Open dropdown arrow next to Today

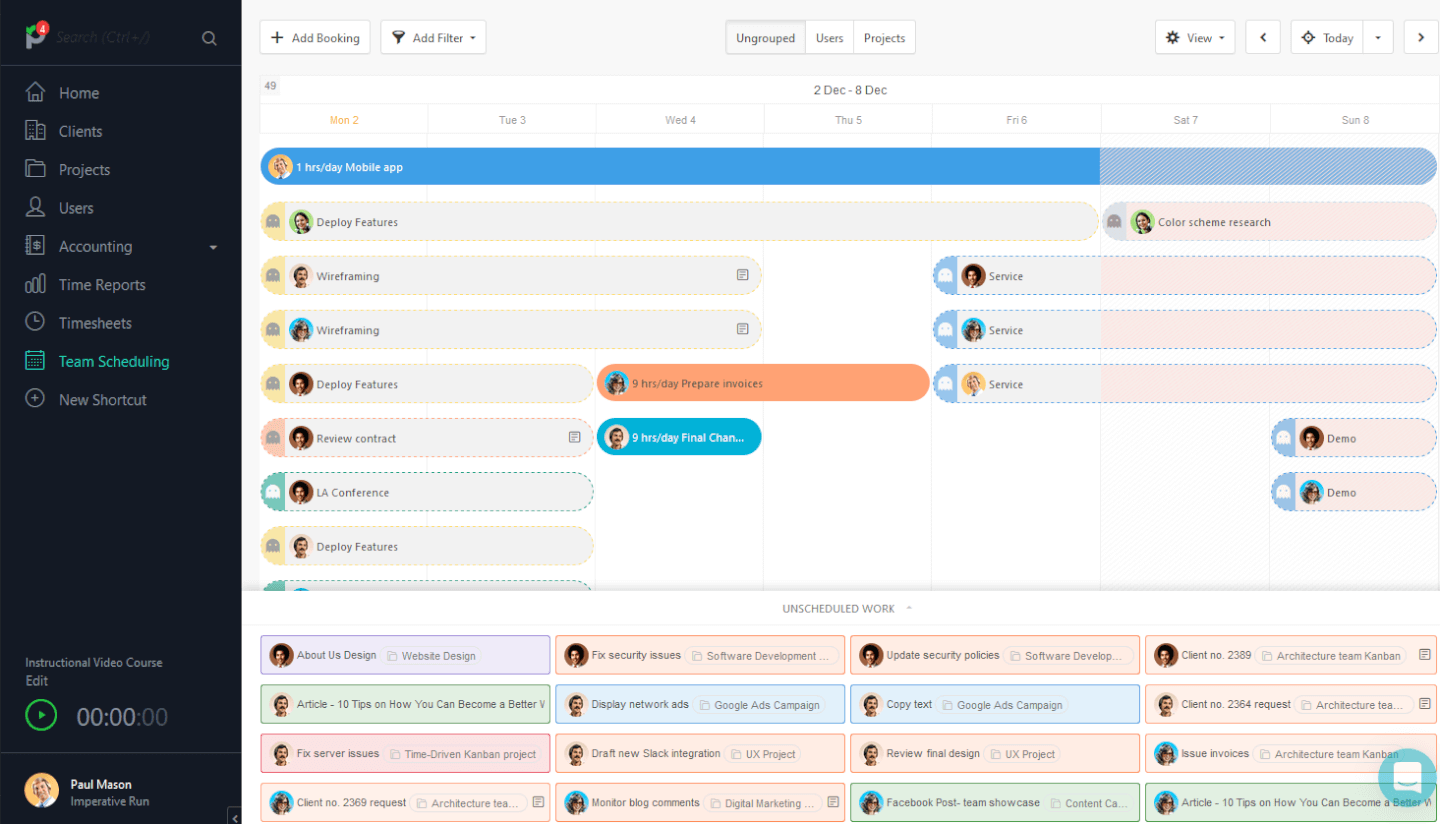pos(1378,38)
